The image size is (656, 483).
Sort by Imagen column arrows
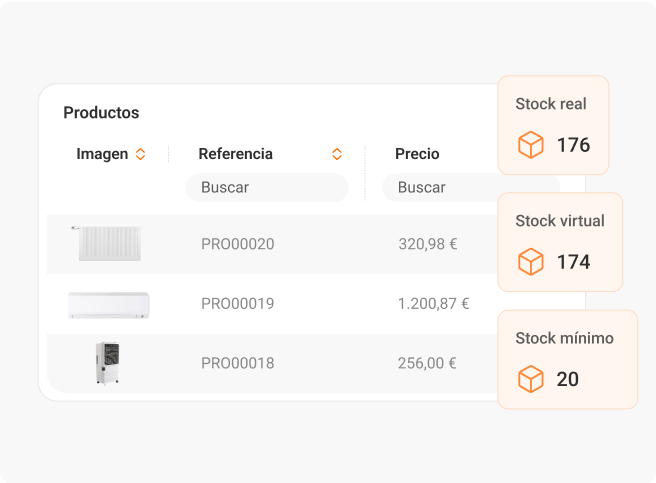click(x=140, y=154)
